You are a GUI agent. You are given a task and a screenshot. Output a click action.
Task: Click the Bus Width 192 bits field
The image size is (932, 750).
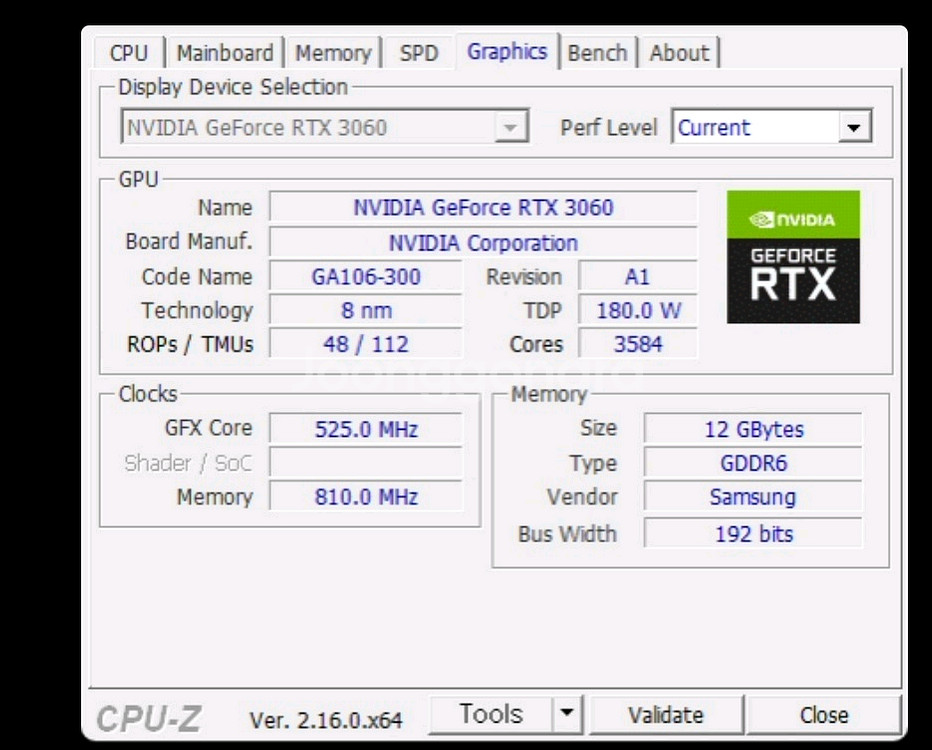(x=753, y=534)
